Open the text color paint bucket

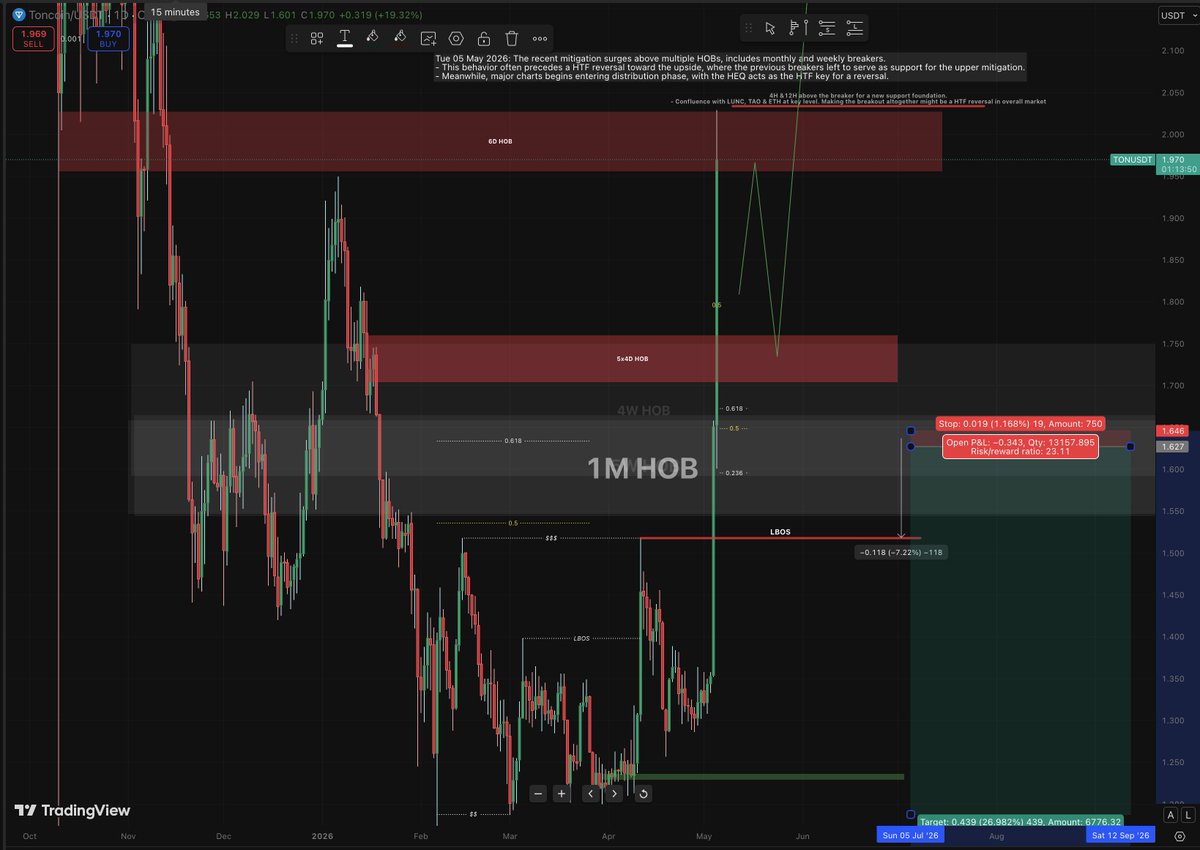point(372,38)
